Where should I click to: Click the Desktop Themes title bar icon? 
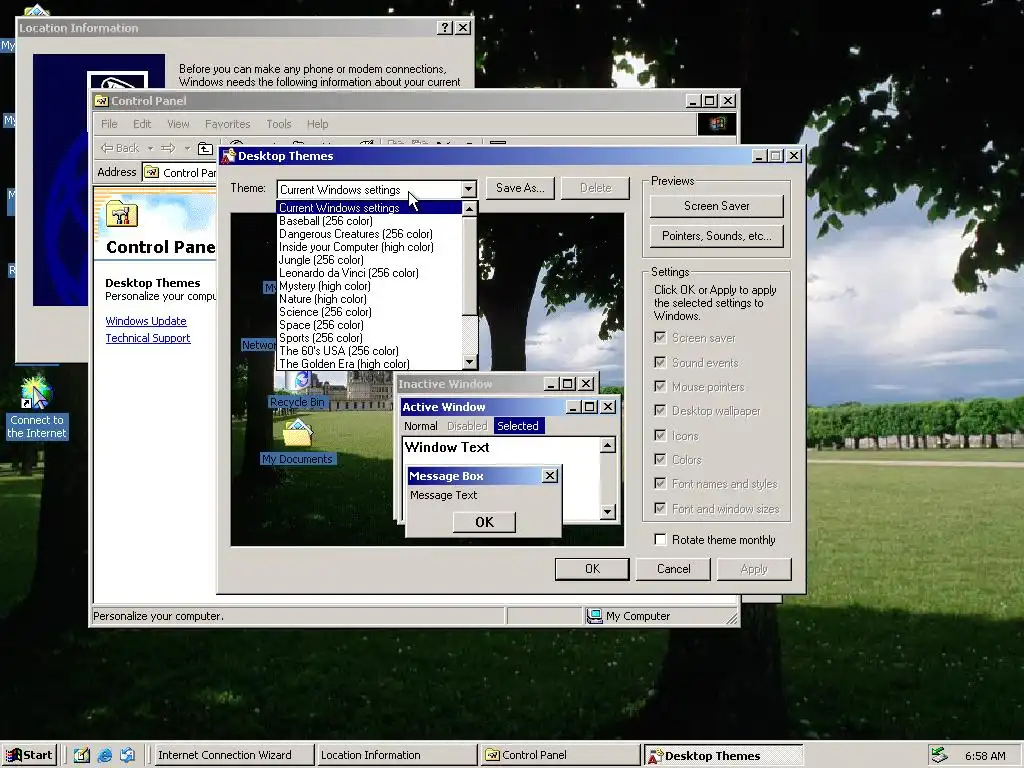(x=228, y=156)
